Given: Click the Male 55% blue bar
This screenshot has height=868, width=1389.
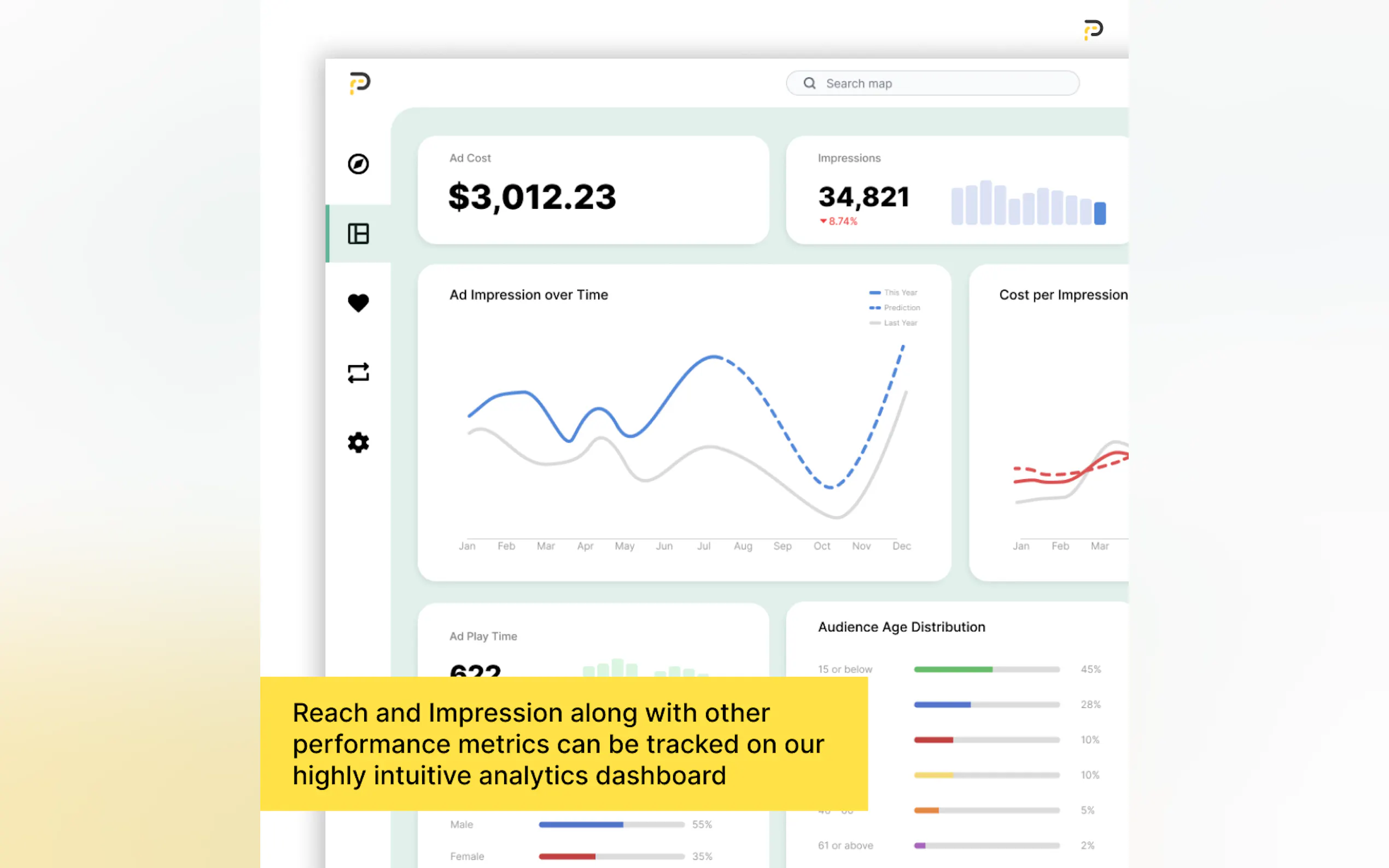Looking at the screenshot, I should pyautogui.click(x=581, y=824).
